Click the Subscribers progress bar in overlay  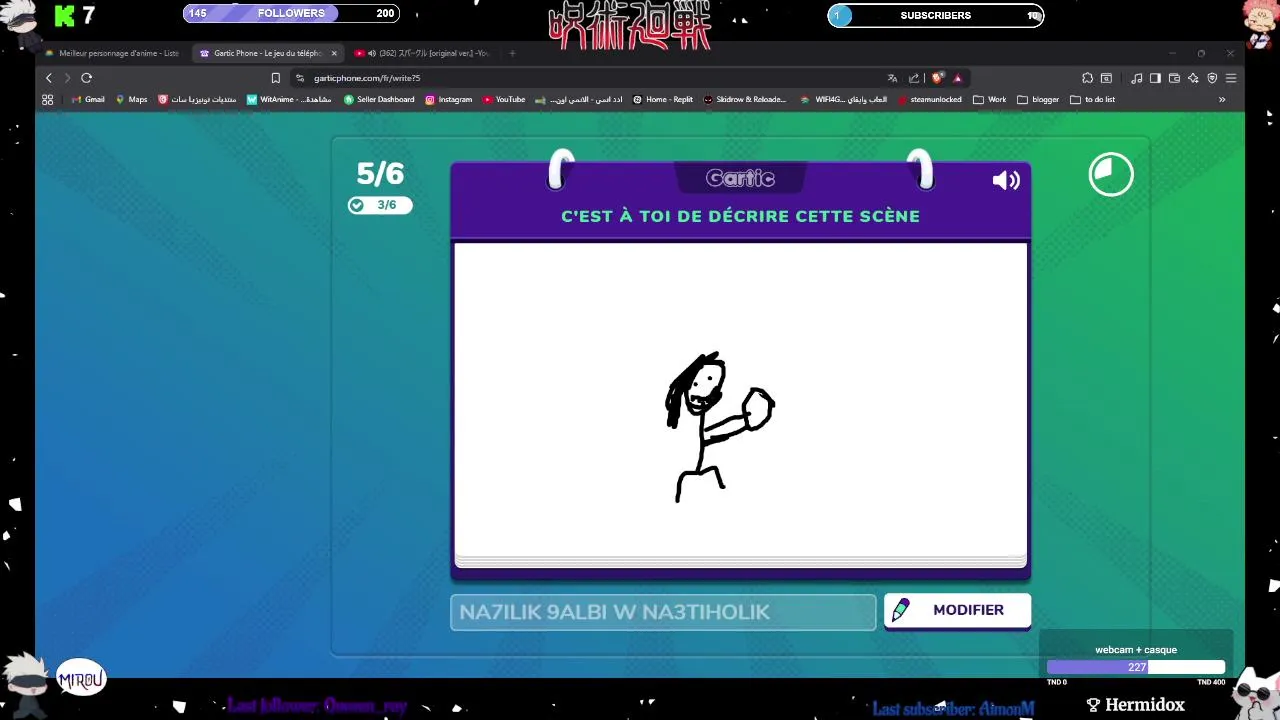(936, 15)
